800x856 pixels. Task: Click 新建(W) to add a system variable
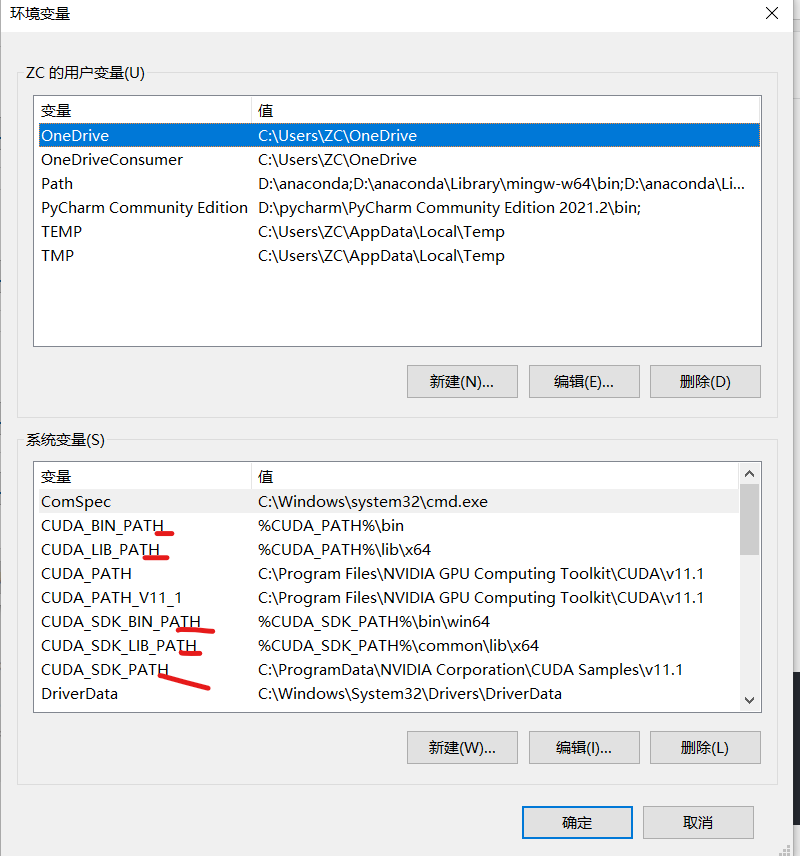click(x=461, y=747)
